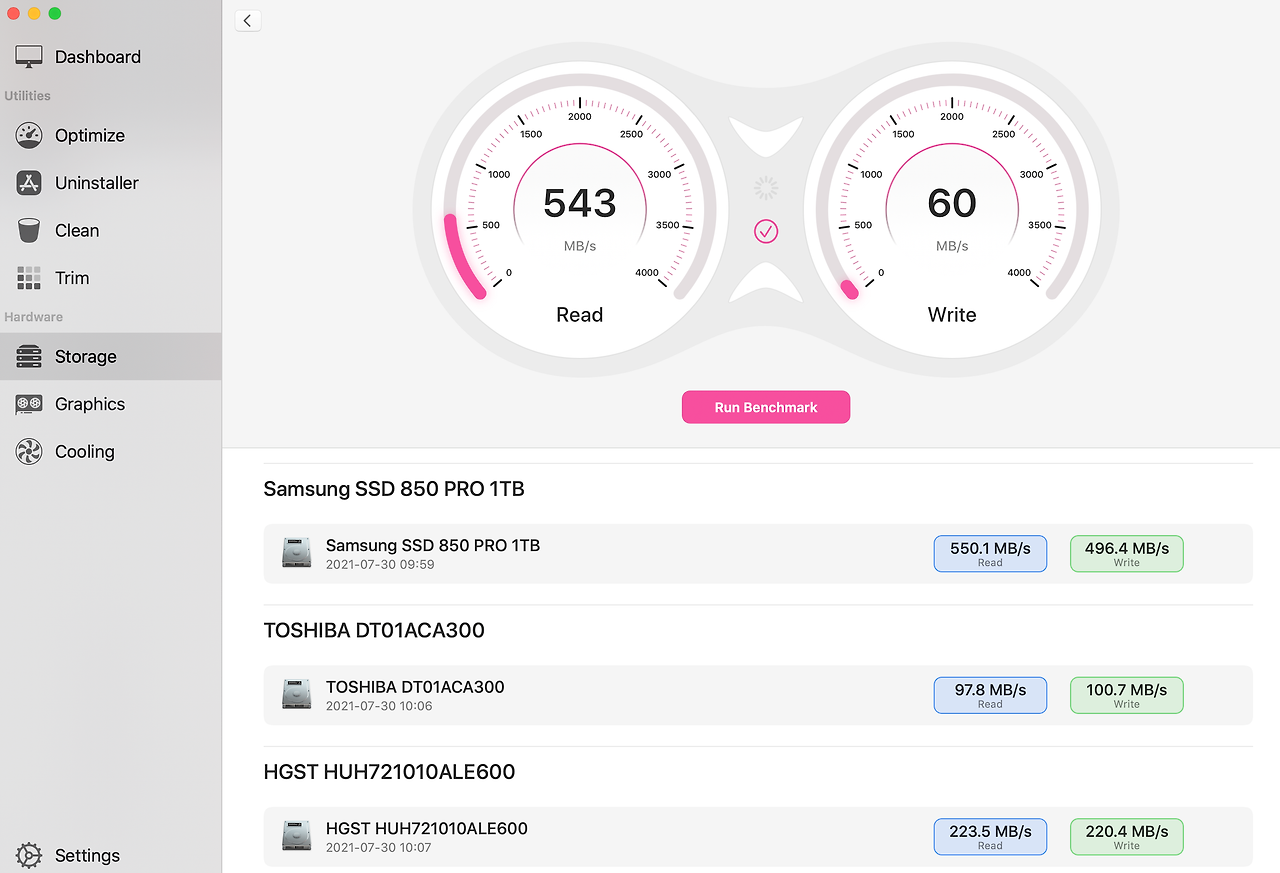Click the Clean trash bin icon
The width and height of the screenshot is (1280, 873).
pyautogui.click(x=29, y=230)
